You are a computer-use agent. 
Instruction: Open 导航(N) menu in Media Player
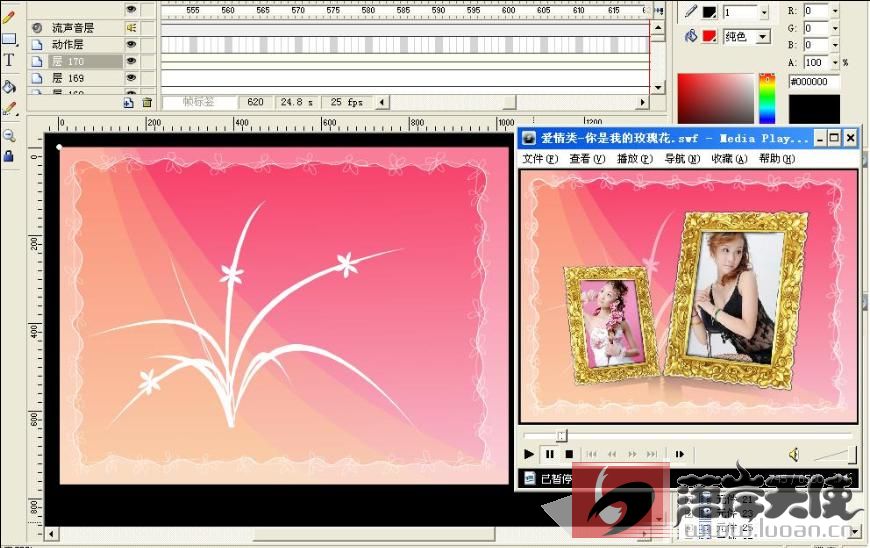682,159
